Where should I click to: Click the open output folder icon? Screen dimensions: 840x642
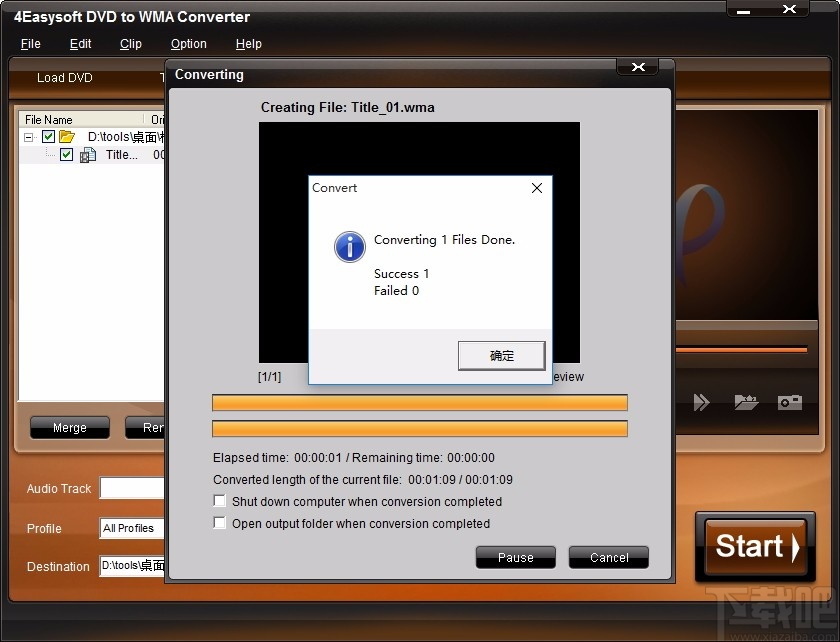(x=745, y=402)
